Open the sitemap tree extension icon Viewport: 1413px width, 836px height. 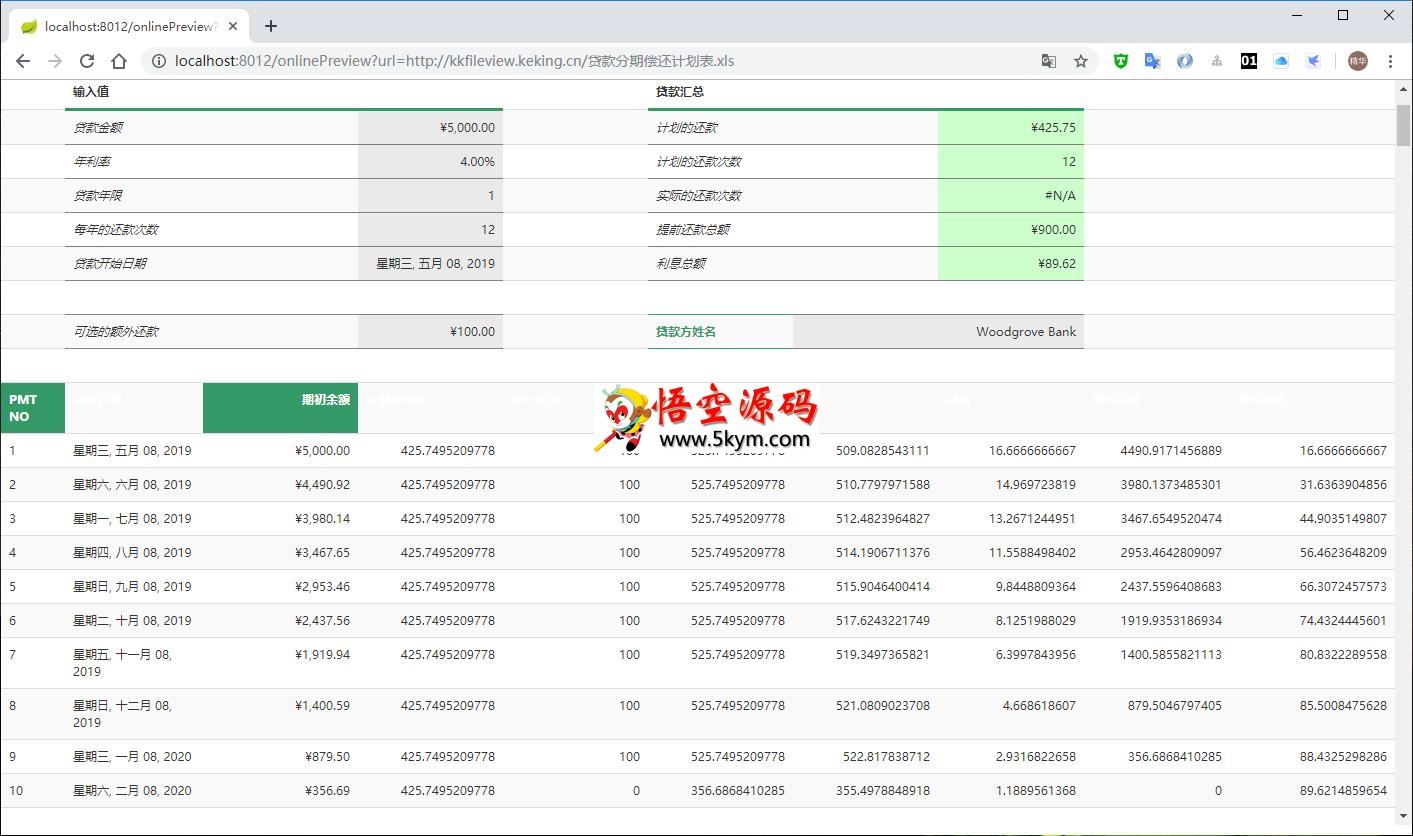1216,61
